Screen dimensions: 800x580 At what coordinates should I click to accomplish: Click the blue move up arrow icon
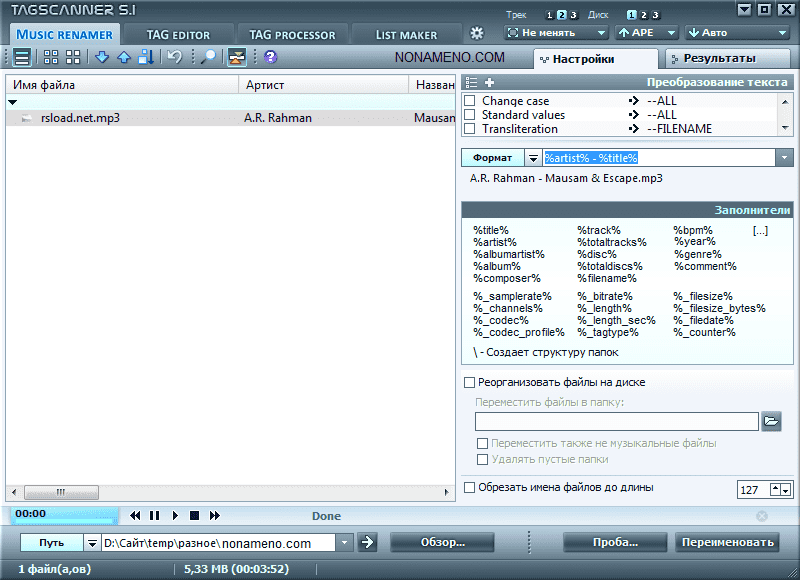tap(124, 57)
